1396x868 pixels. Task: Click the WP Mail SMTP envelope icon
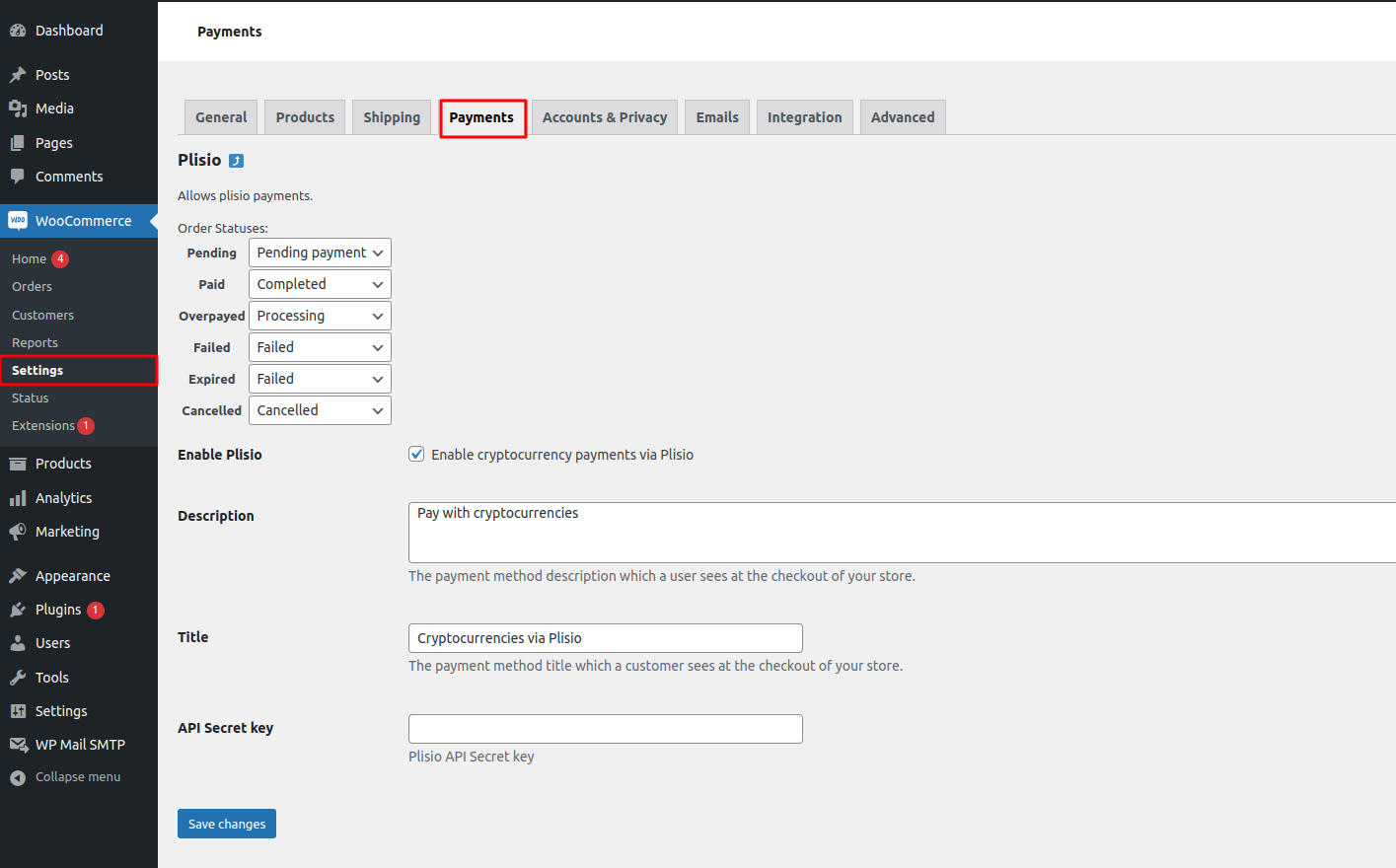[x=18, y=745]
